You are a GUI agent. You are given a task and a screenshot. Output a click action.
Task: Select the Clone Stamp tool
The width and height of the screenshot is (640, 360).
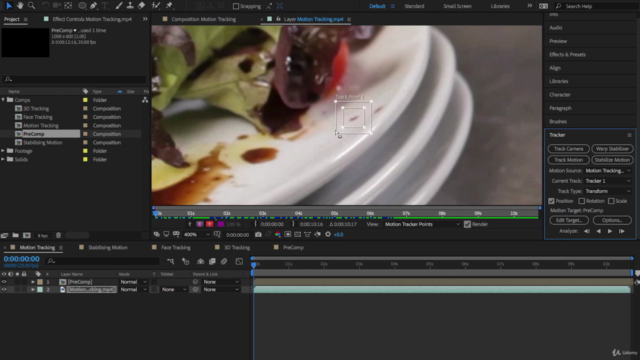pyautogui.click(x=130, y=6)
